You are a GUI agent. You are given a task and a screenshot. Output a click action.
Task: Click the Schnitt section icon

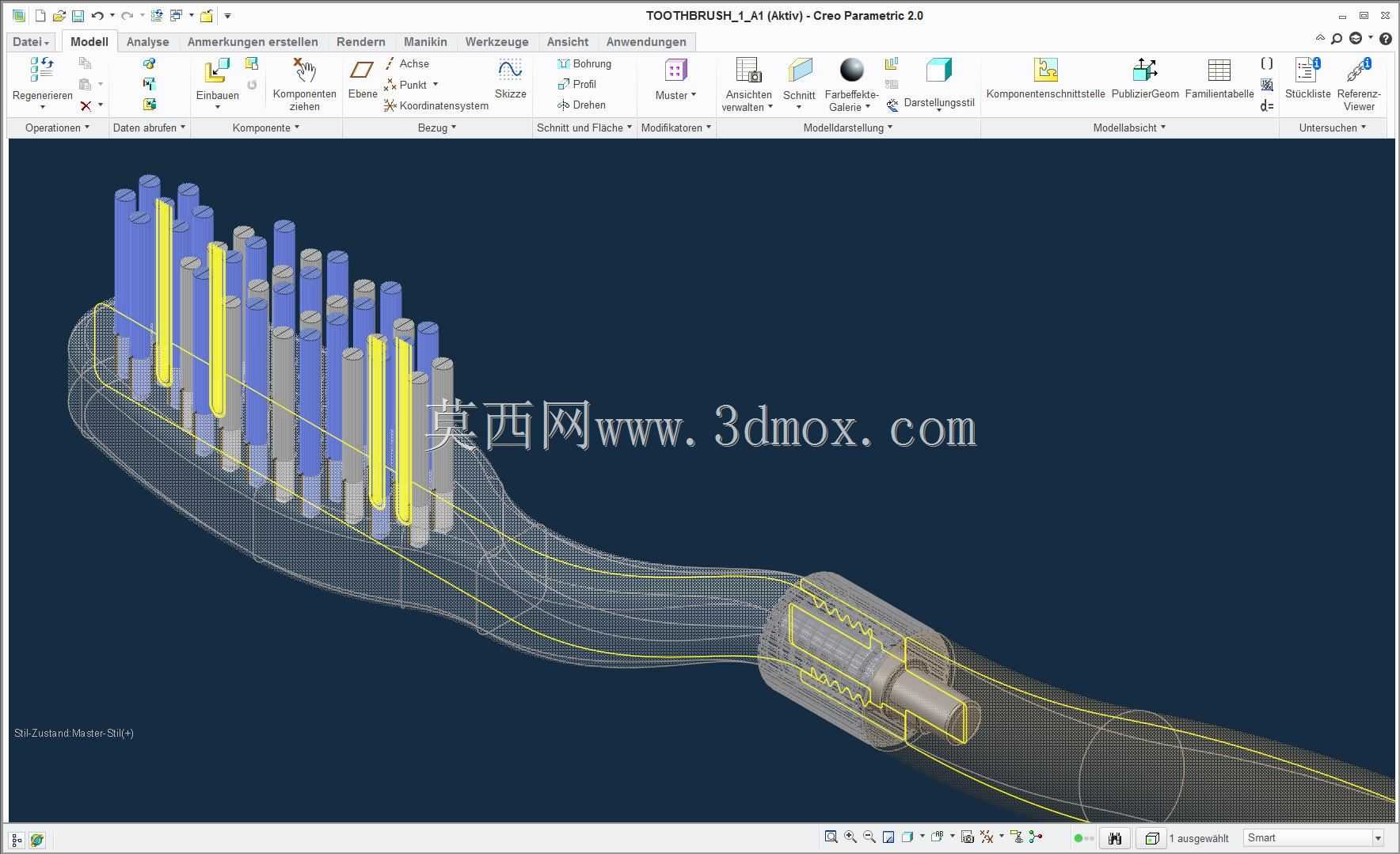coord(800,71)
